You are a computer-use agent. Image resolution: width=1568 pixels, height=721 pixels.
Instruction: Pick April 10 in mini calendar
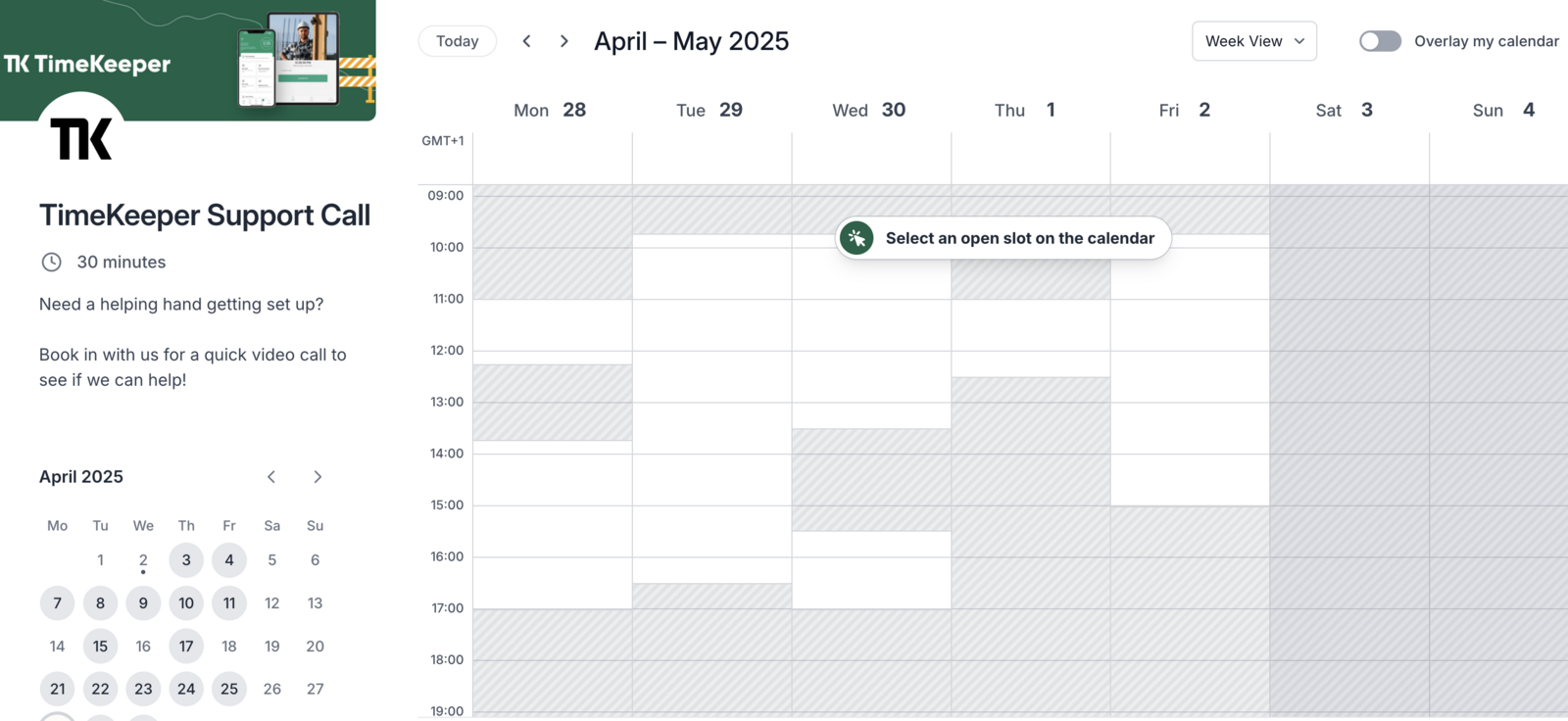[x=186, y=603]
